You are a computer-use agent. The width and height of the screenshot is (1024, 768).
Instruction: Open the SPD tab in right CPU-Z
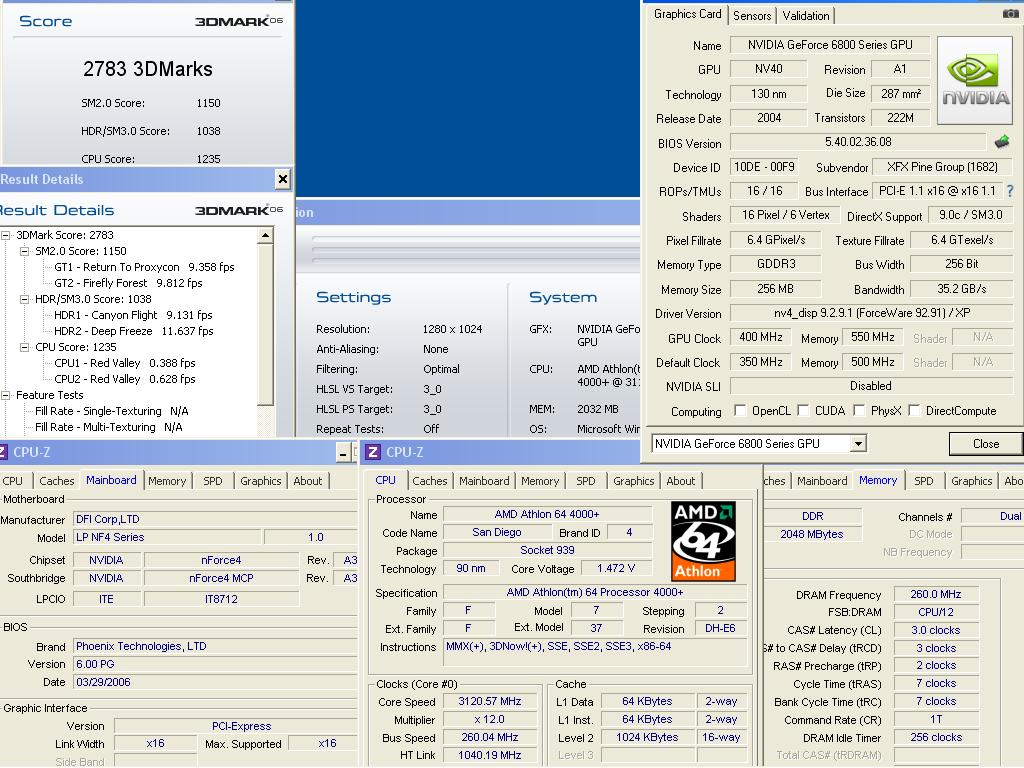(x=923, y=481)
